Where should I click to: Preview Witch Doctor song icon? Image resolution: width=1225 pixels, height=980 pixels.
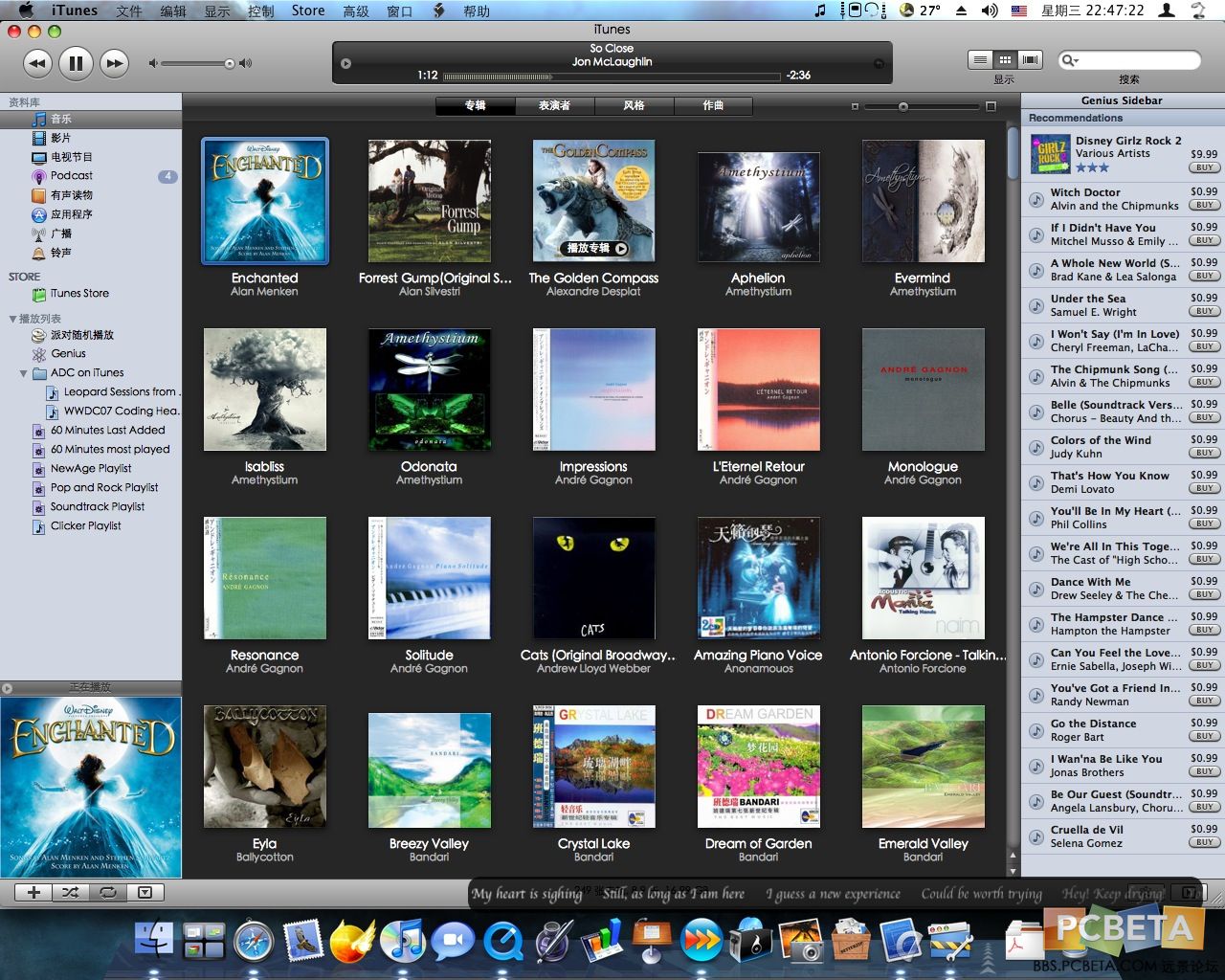click(x=1036, y=199)
